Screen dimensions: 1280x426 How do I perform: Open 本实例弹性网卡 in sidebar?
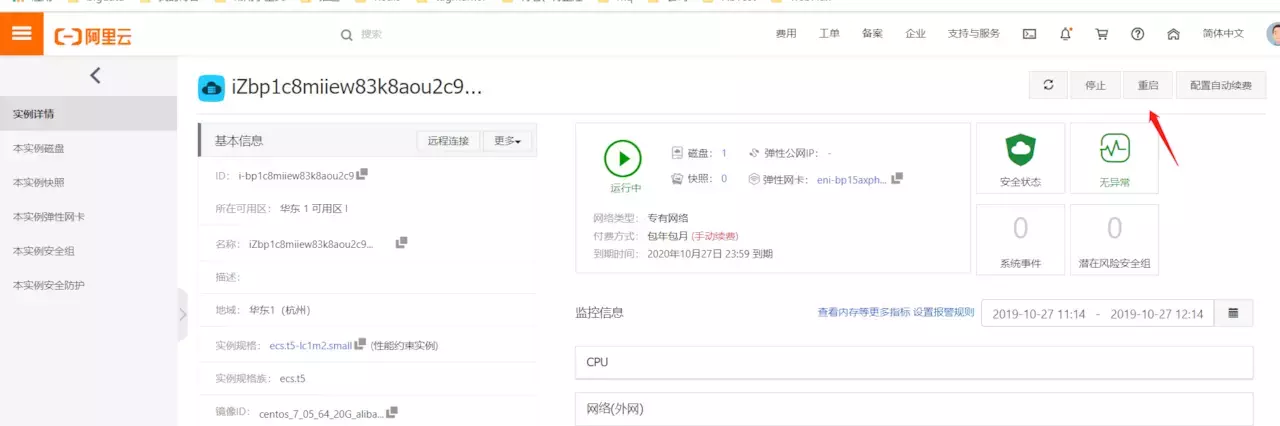88,216
